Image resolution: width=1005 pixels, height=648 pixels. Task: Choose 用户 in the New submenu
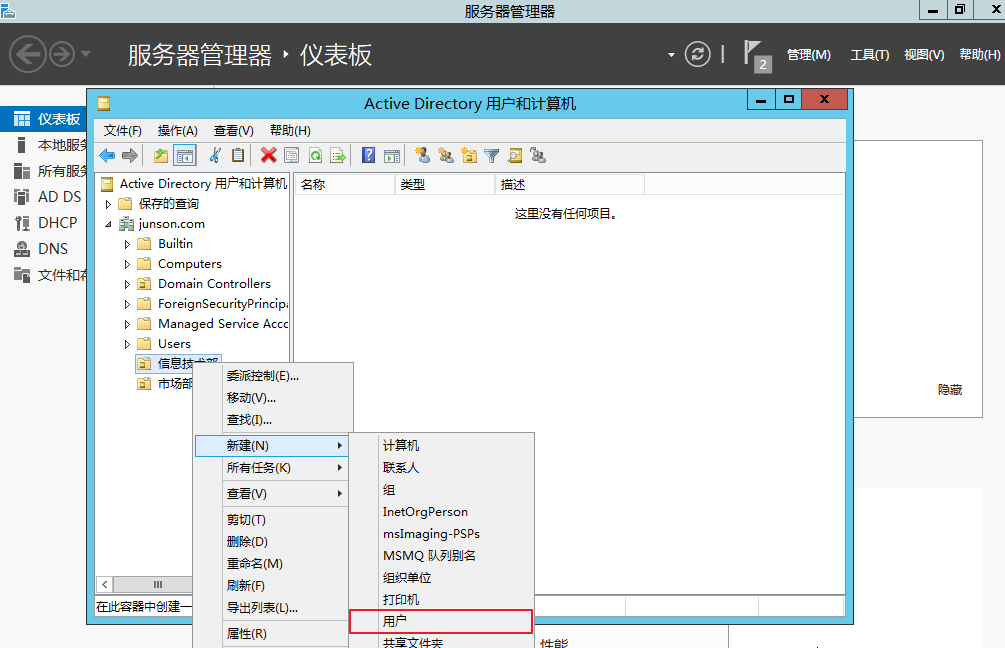(x=441, y=621)
